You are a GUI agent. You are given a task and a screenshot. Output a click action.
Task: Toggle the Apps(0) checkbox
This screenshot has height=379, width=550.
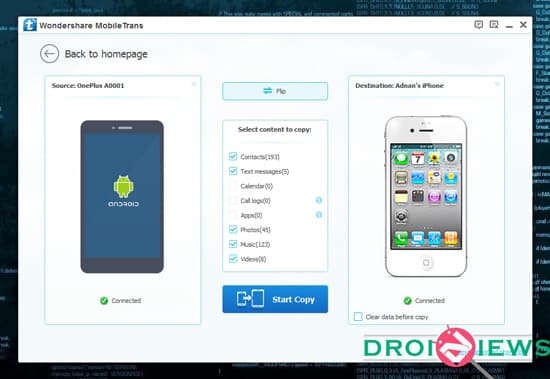click(x=233, y=215)
